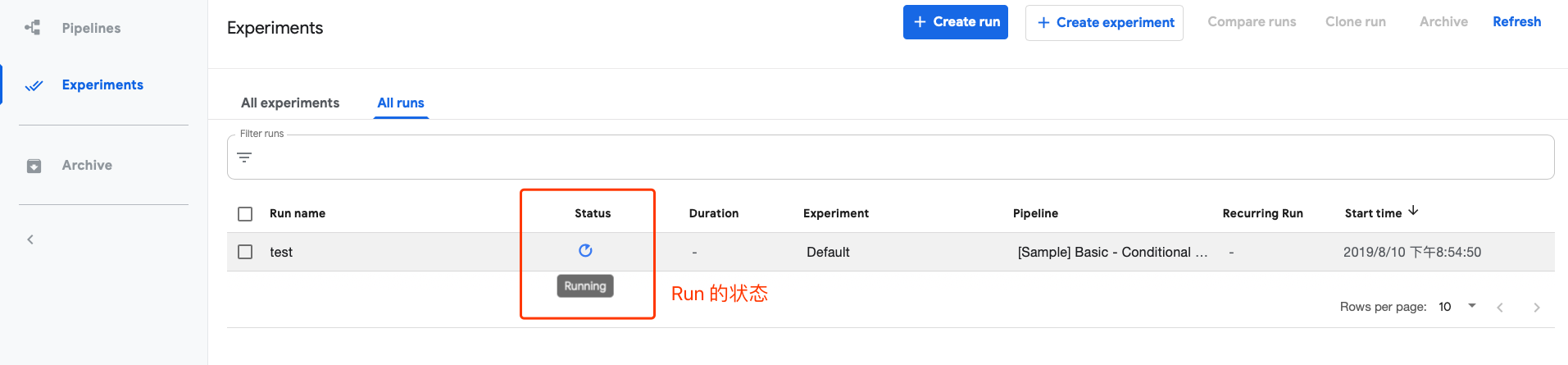This screenshot has height=365, width=1568.
Task: Click the running status icon for test
Action: tap(585, 251)
